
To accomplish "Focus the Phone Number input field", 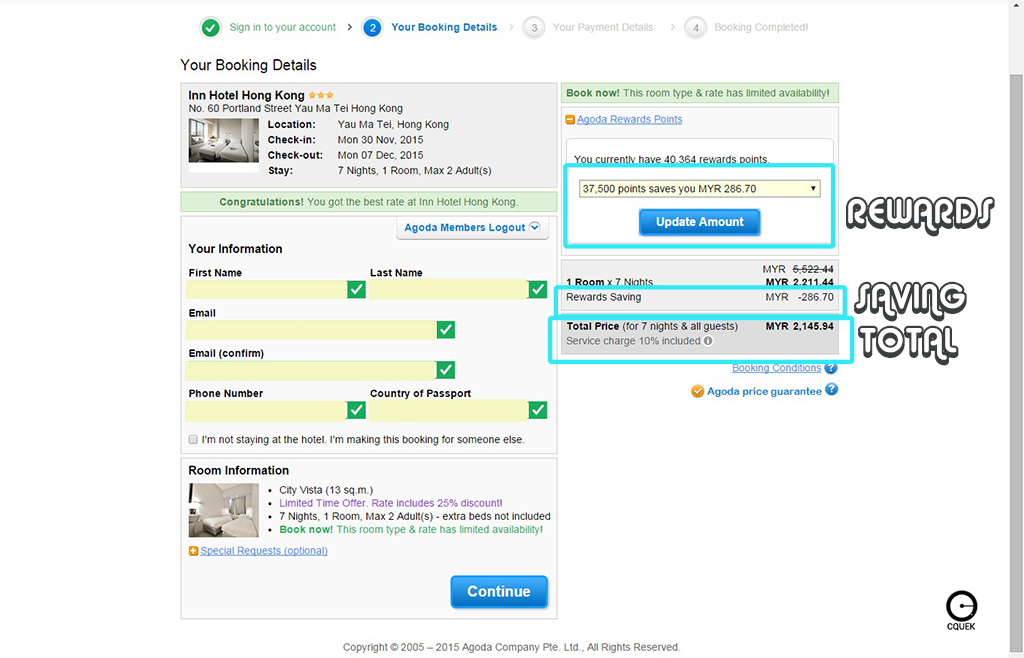I will [266, 410].
